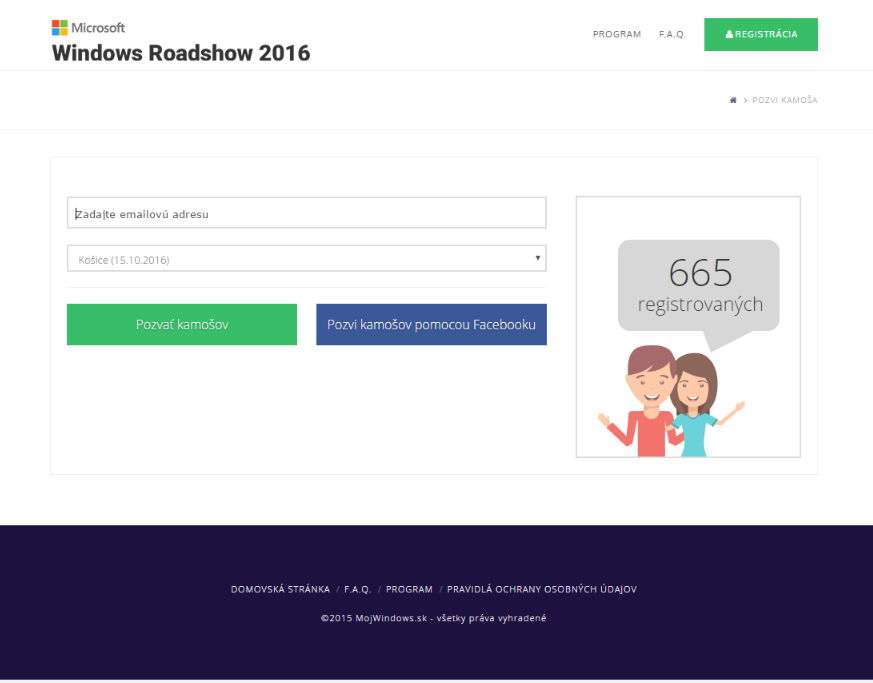Click the ©2015 MojWindows.sk copyright text
Image resolution: width=873 pixels, height=683 pixels.
[433, 618]
